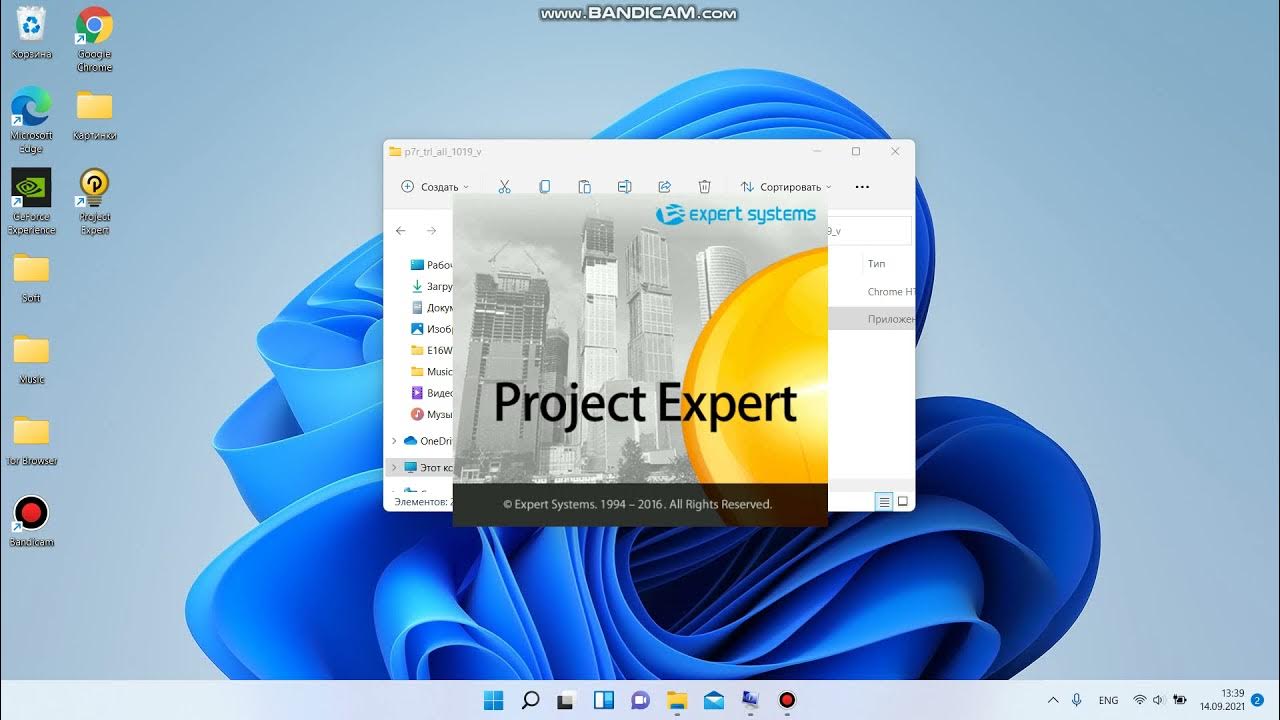Select Этот компьютер in Explorer sidebar
This screenshot has width=1280, height=720.
(x=428, y=467)
